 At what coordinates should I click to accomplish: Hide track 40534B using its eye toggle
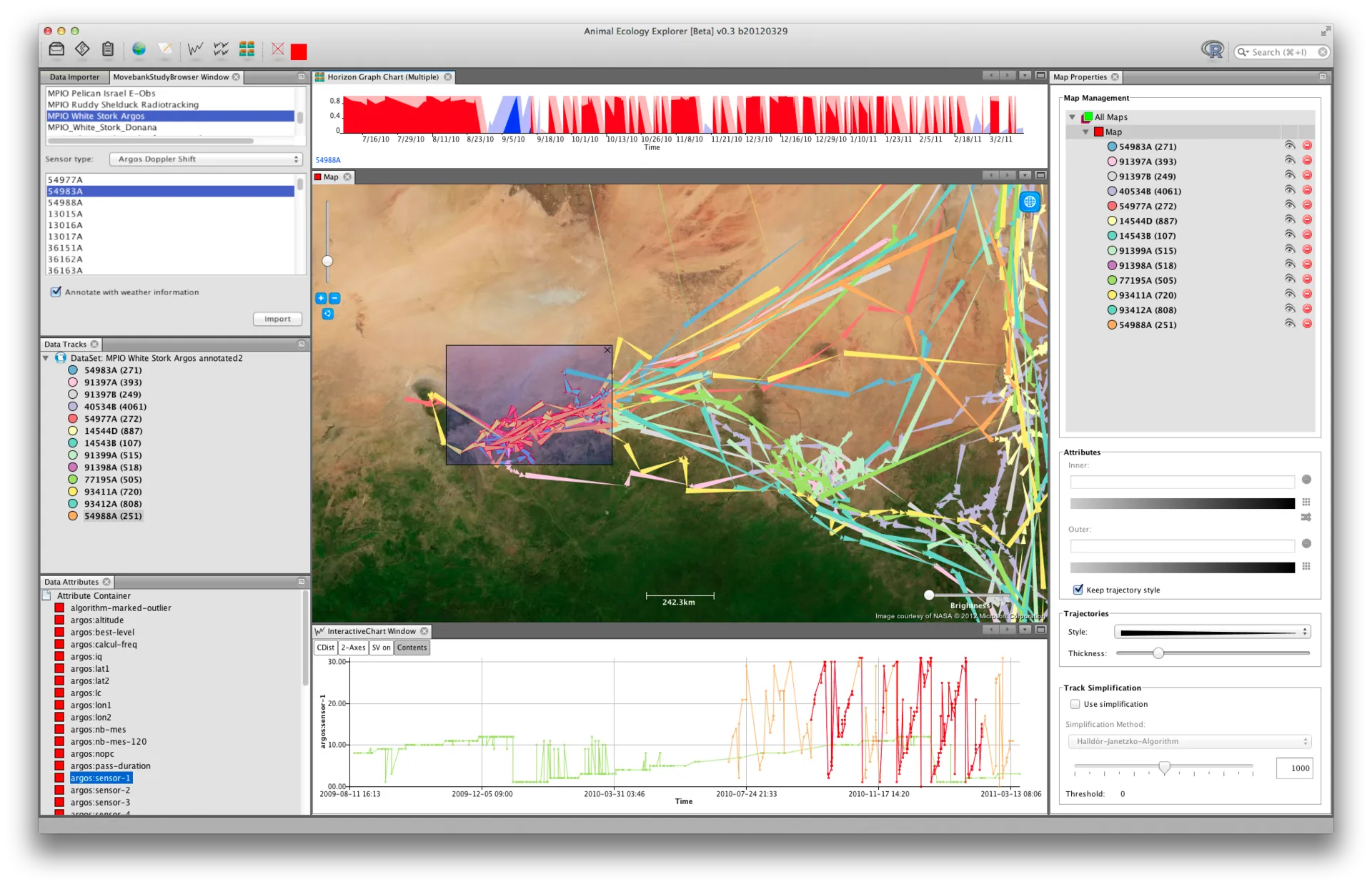[1290, 189]
